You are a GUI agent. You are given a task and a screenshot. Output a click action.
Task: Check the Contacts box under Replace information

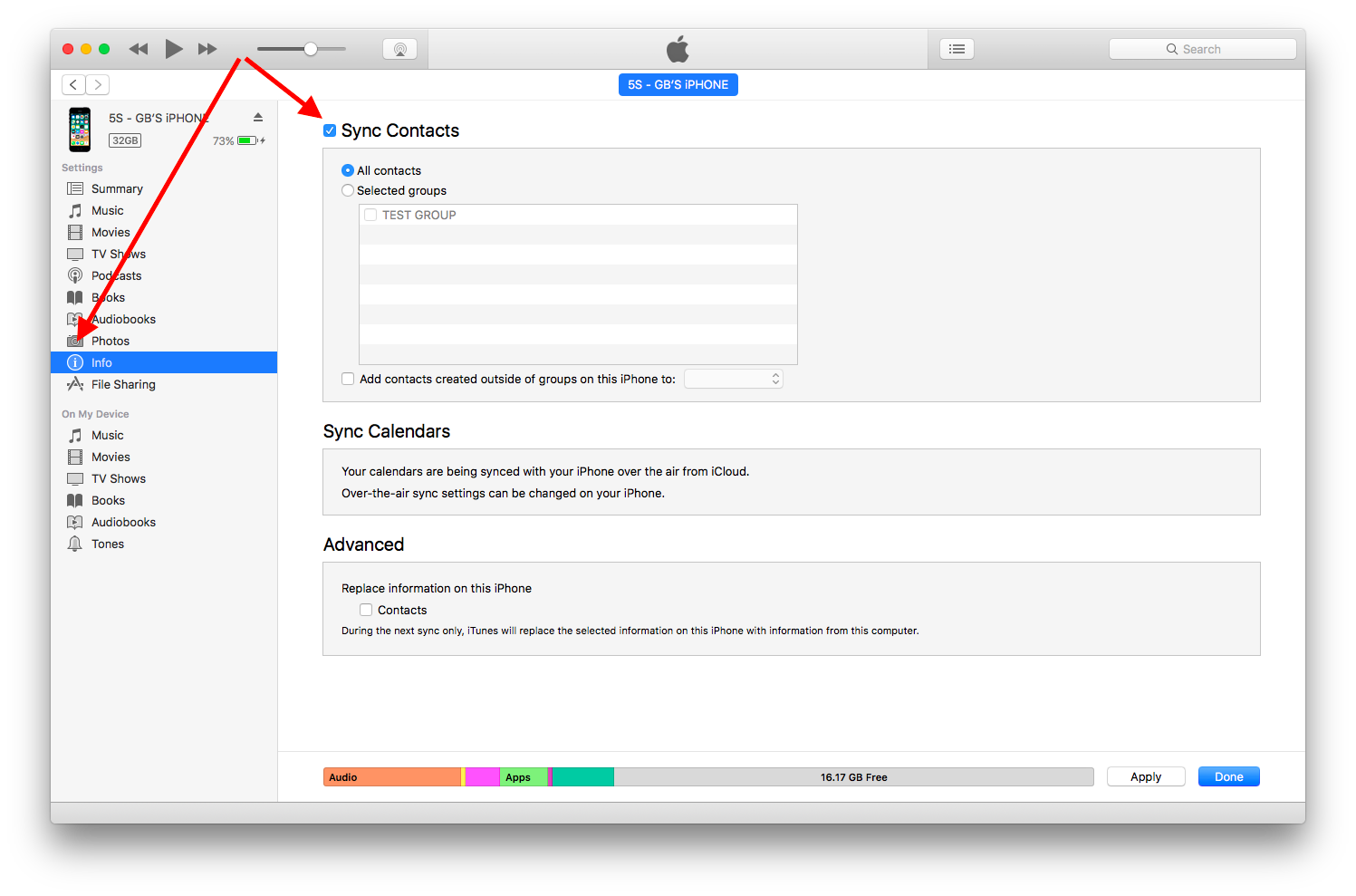pos(366,610)
